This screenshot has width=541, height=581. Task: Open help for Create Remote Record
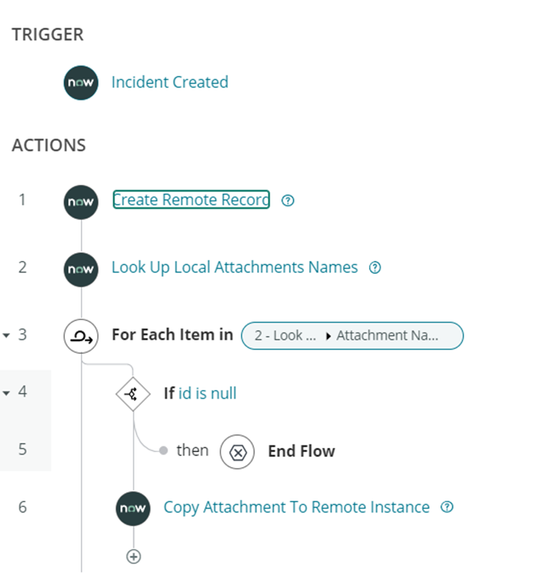(288, 200)
